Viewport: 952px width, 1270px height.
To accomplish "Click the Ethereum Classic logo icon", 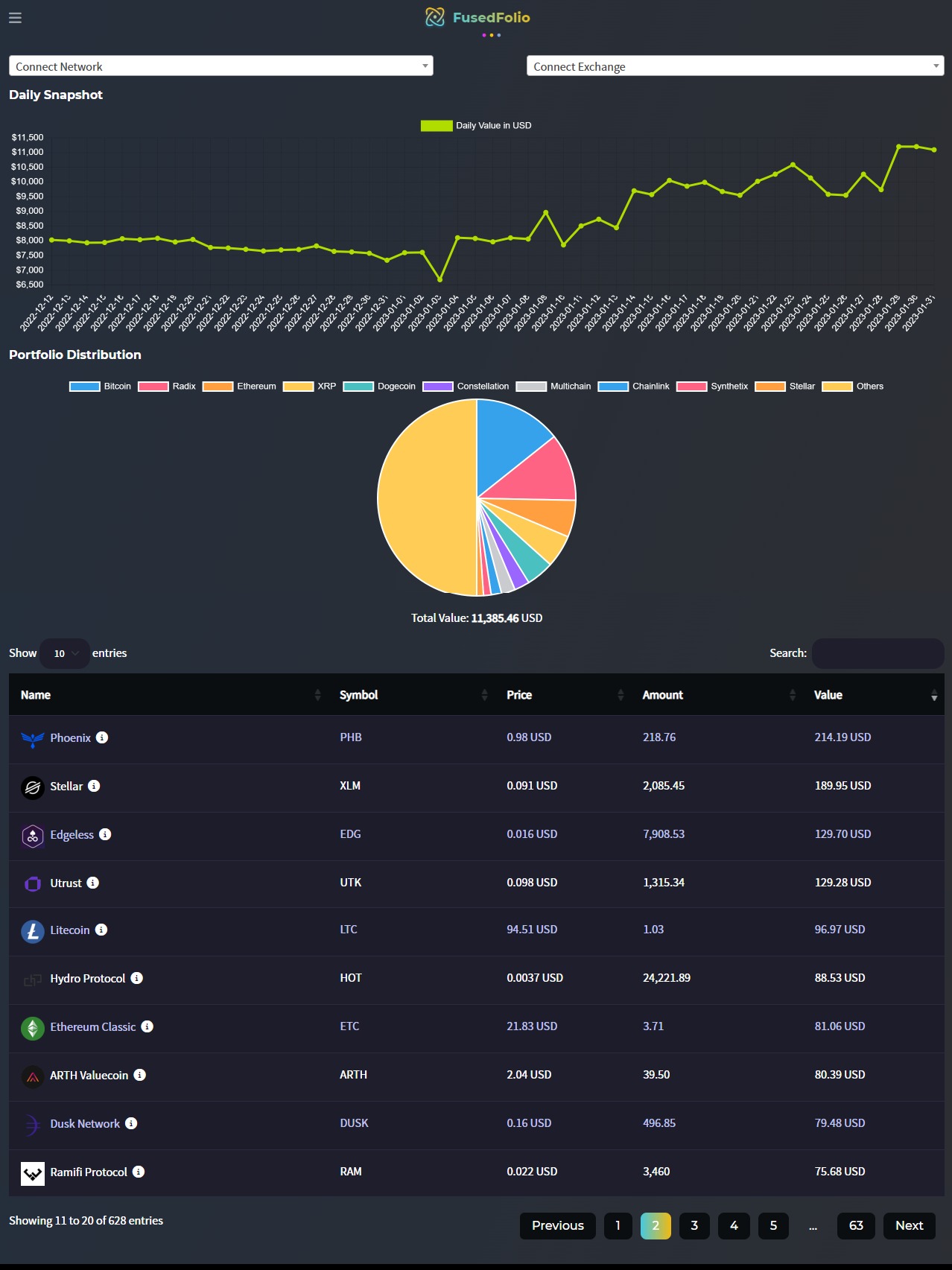I will [x=32, y=1028].
